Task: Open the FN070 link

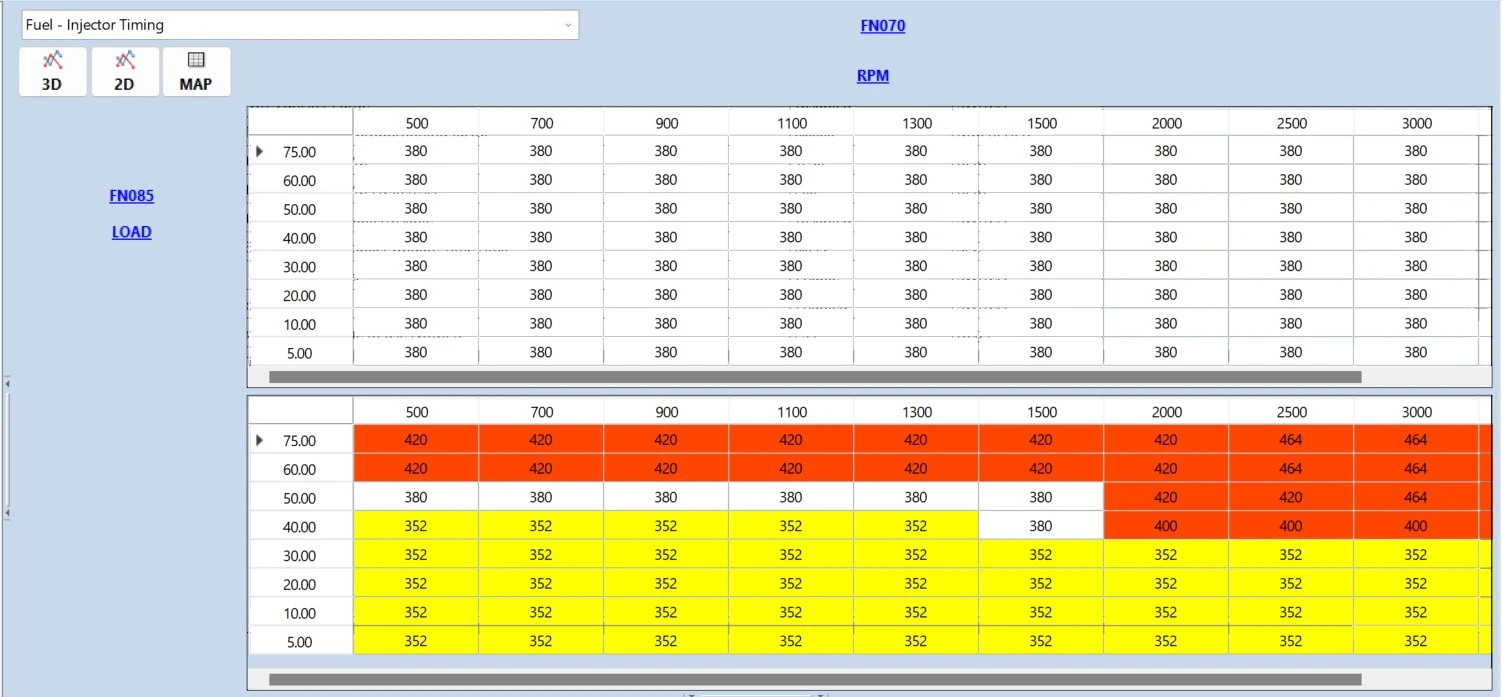Action: click(883, 26)
